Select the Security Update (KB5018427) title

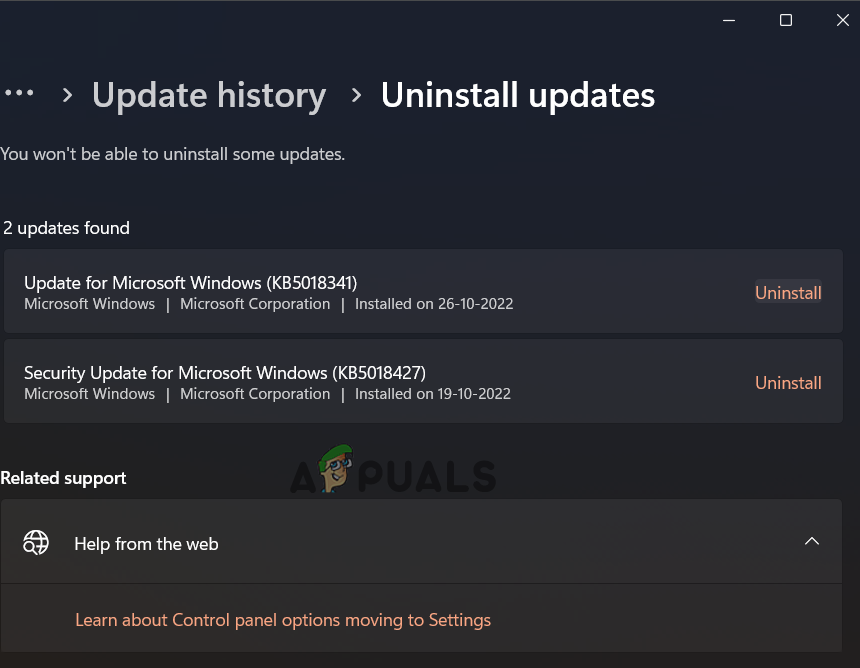(225, 372)
